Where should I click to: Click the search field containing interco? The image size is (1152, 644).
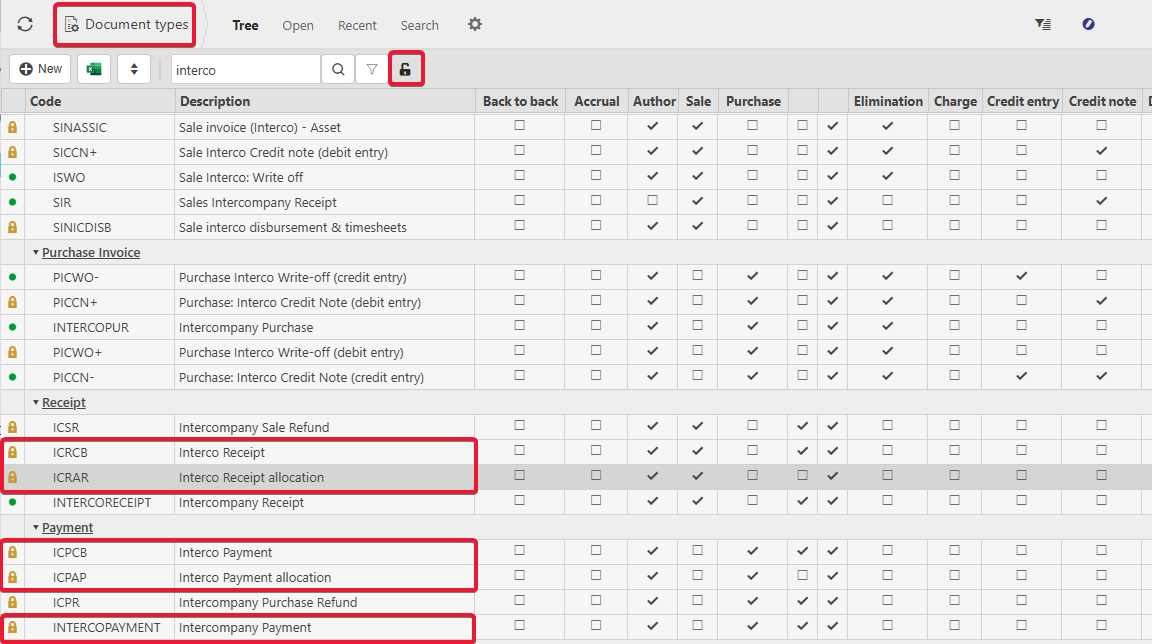246,70
